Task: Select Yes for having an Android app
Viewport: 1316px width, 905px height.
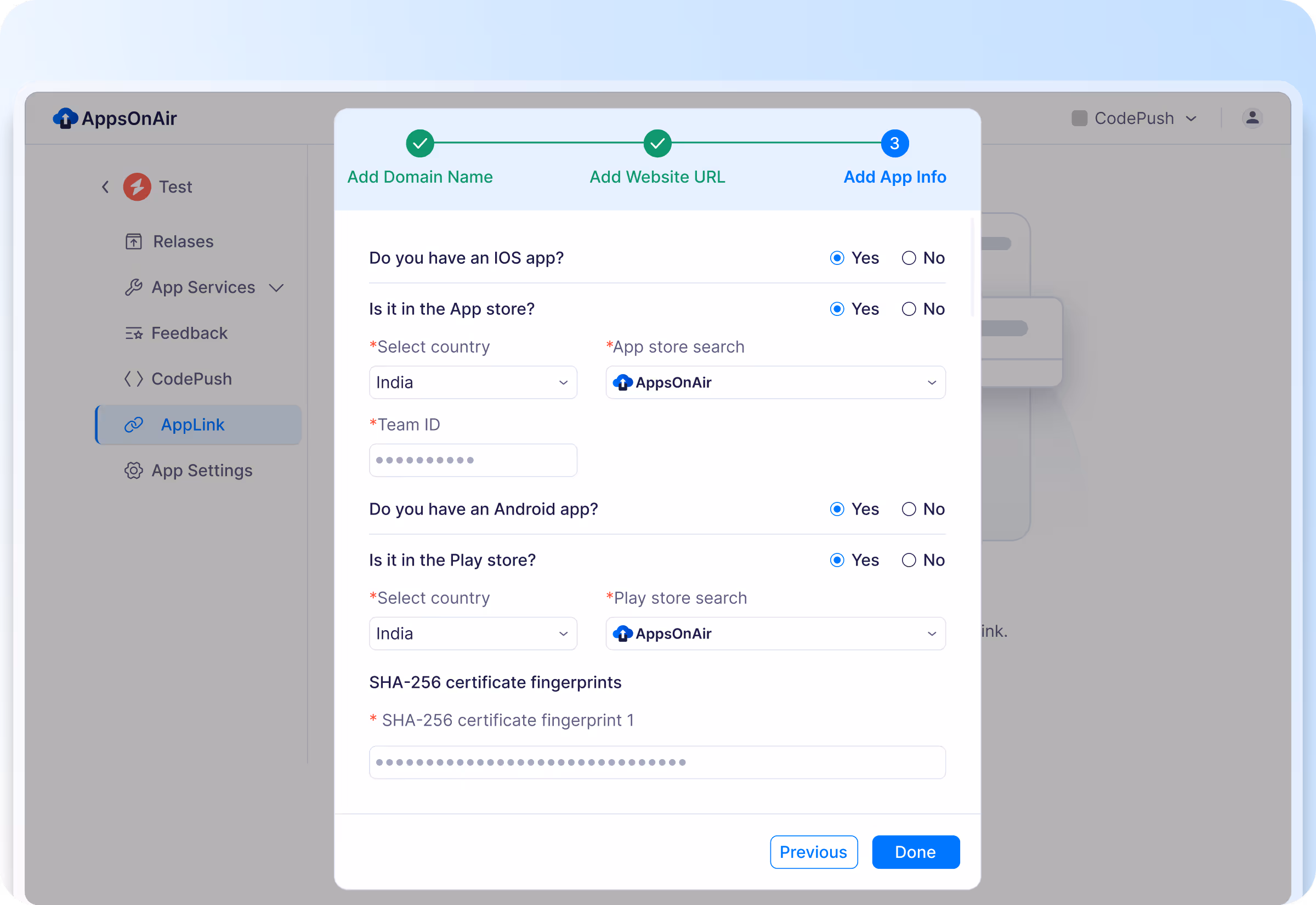Action: [837, 509]
